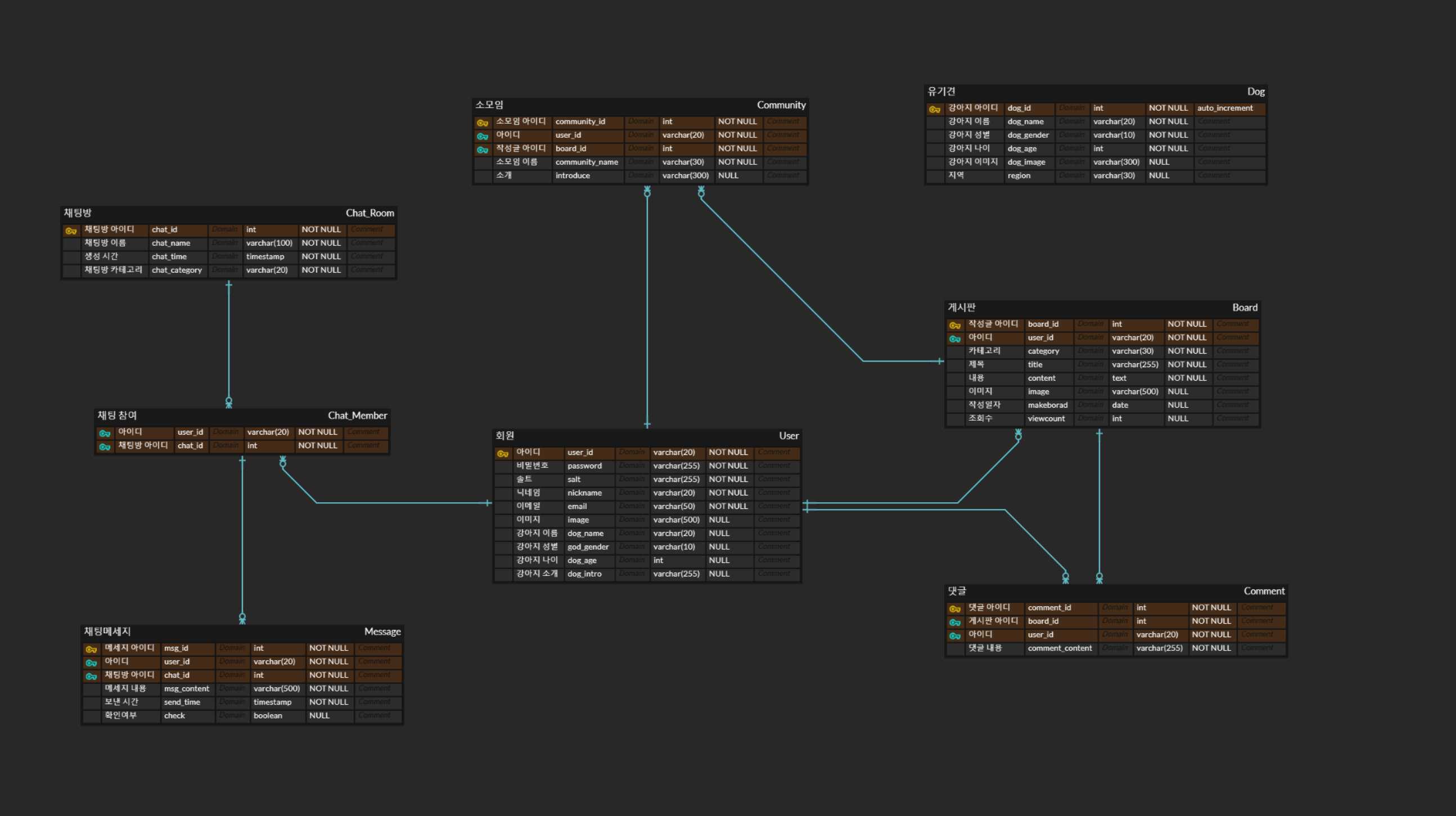Click the primary key icon of community_id row
This screenshot has height=816, width=1456.
click(482, 123)
